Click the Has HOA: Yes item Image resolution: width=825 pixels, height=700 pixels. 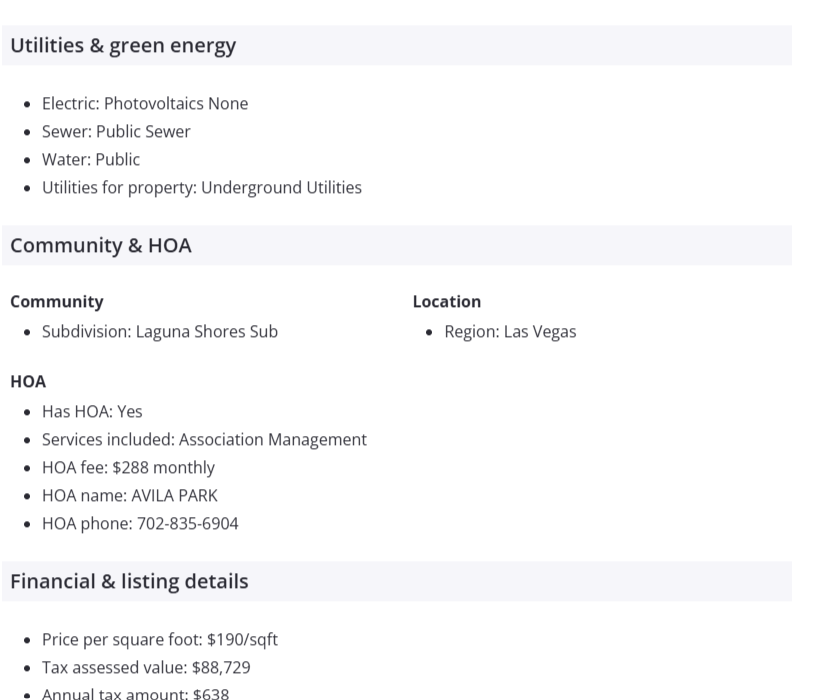92,412
